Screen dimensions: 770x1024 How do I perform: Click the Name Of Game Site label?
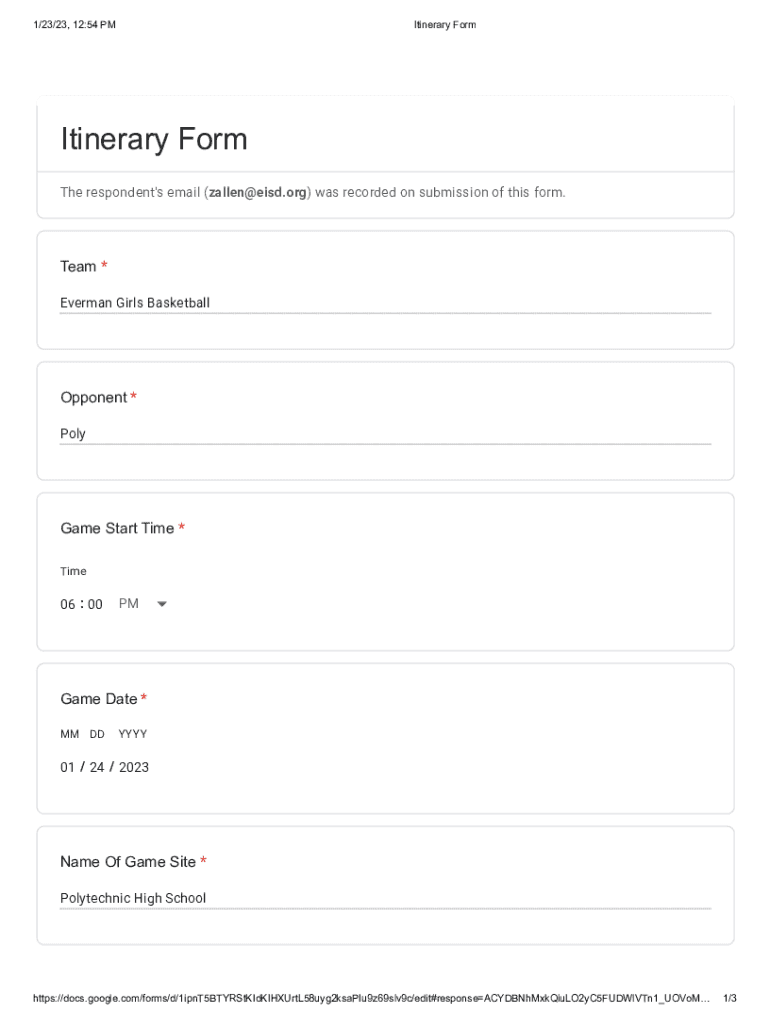(x=128, y=862)
